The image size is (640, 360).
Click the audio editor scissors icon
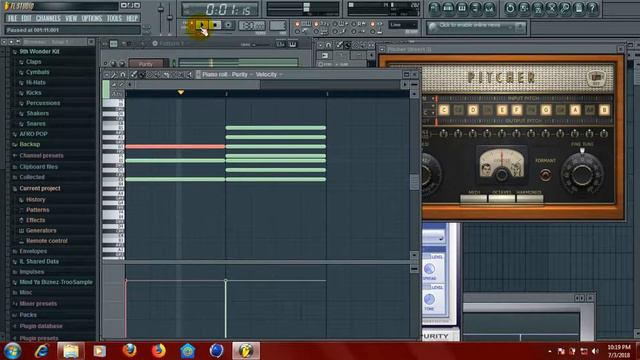coord(551,8)
